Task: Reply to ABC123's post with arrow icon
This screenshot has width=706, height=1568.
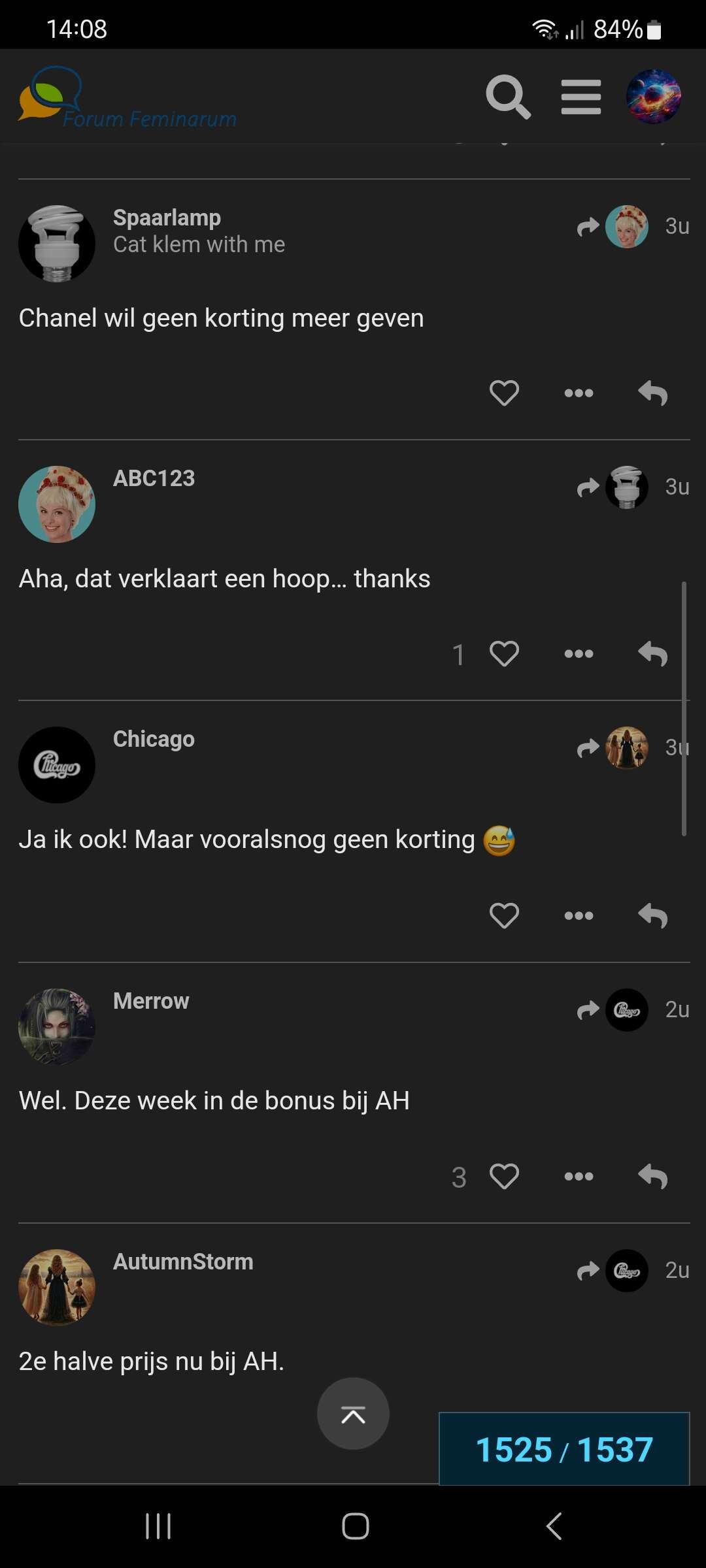Action: [x=652, y=654]
